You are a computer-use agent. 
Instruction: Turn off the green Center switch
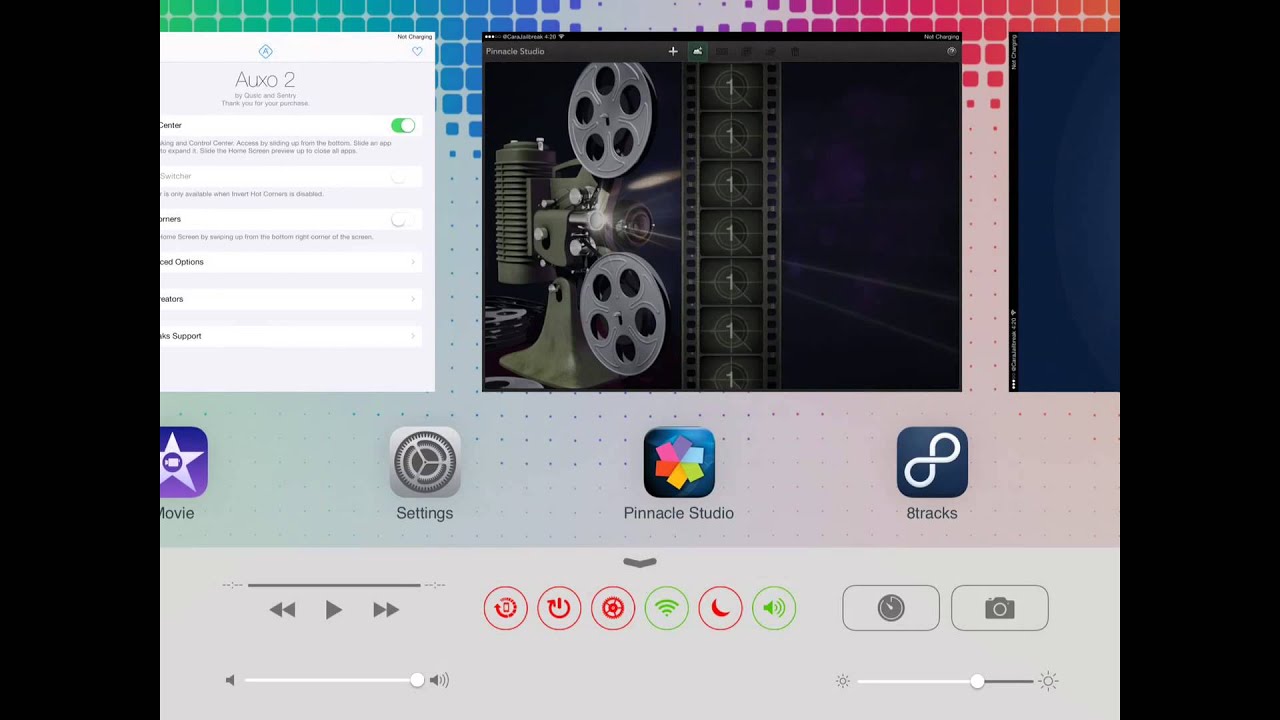[403, 125]
